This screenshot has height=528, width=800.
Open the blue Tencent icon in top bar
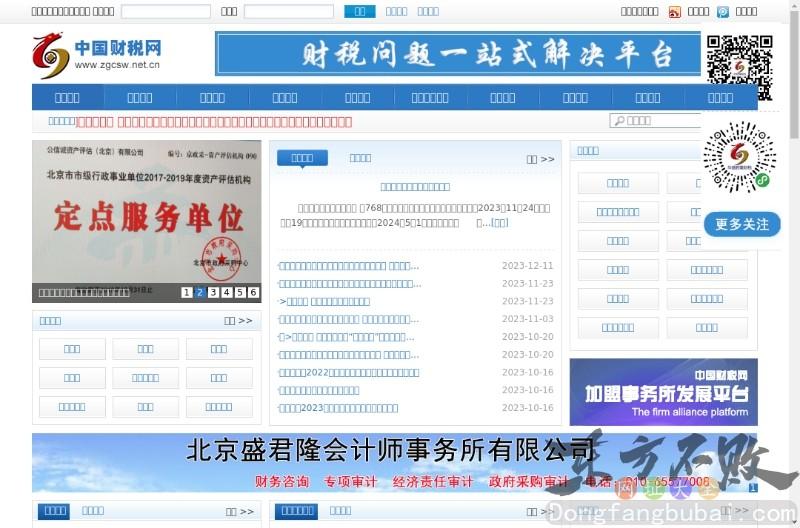pyautogui.click(x=722, y=12)
